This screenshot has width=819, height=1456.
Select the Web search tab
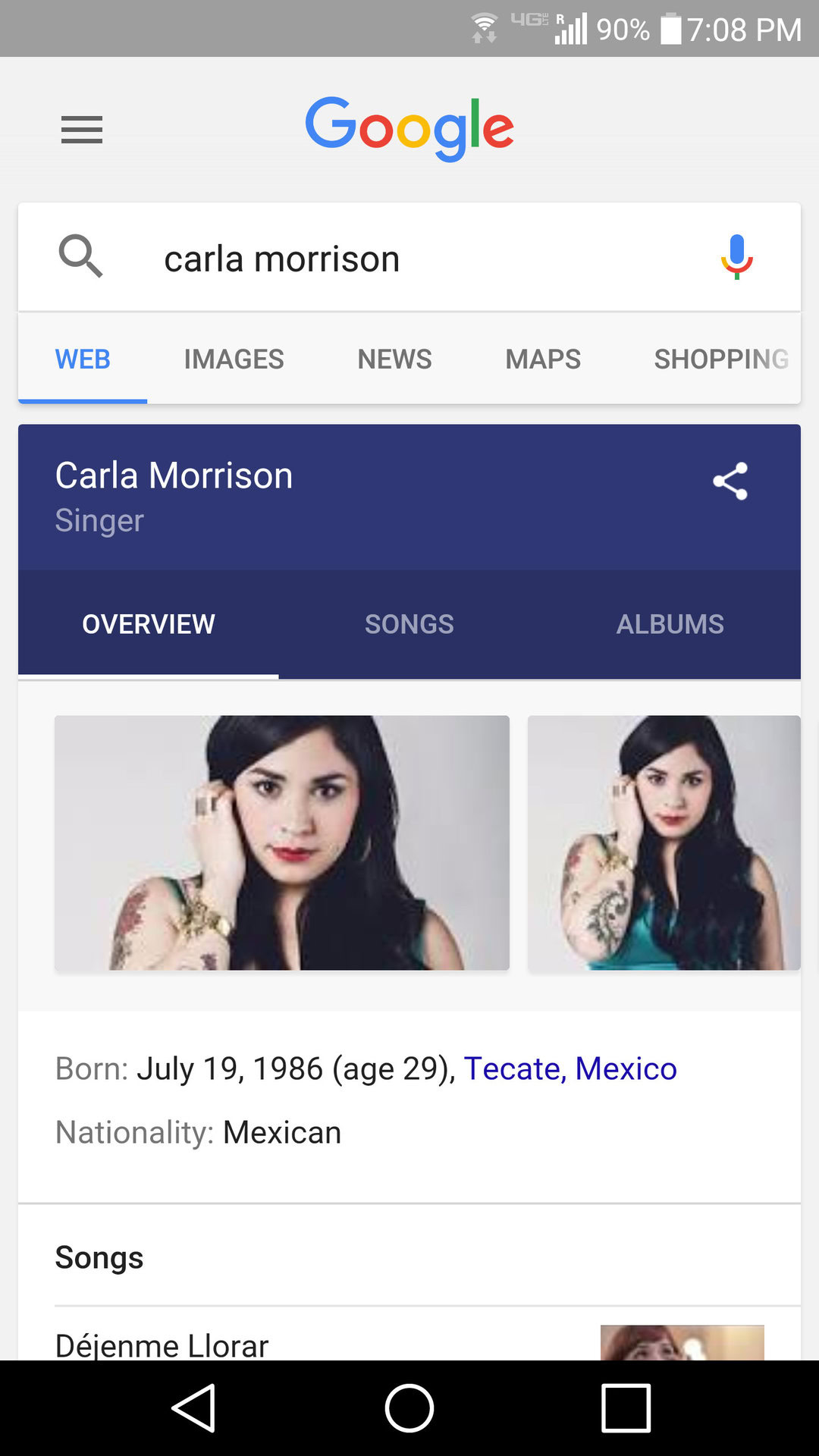(83, 359)
